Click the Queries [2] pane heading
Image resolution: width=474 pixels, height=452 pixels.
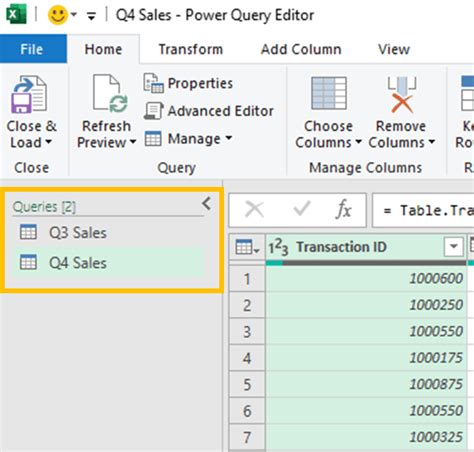tap(44, 207)
